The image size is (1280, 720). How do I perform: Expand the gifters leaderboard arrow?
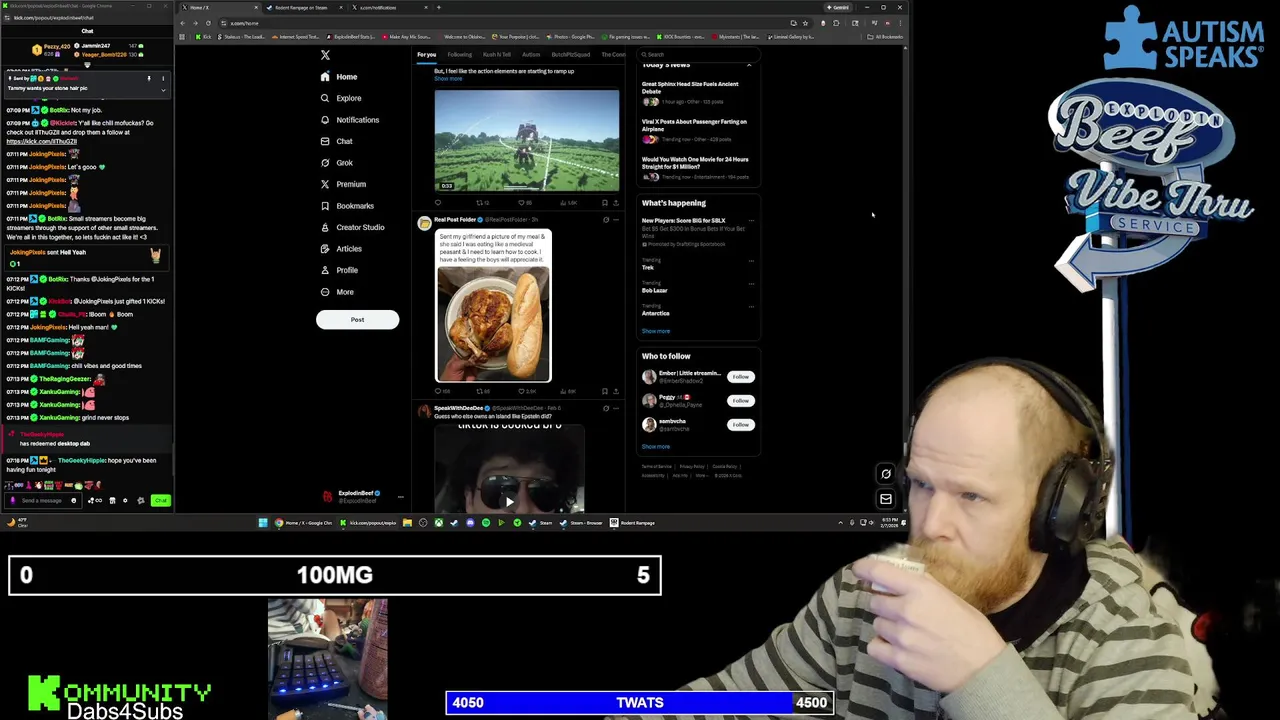pyautogui.click(x=87, y=65)
